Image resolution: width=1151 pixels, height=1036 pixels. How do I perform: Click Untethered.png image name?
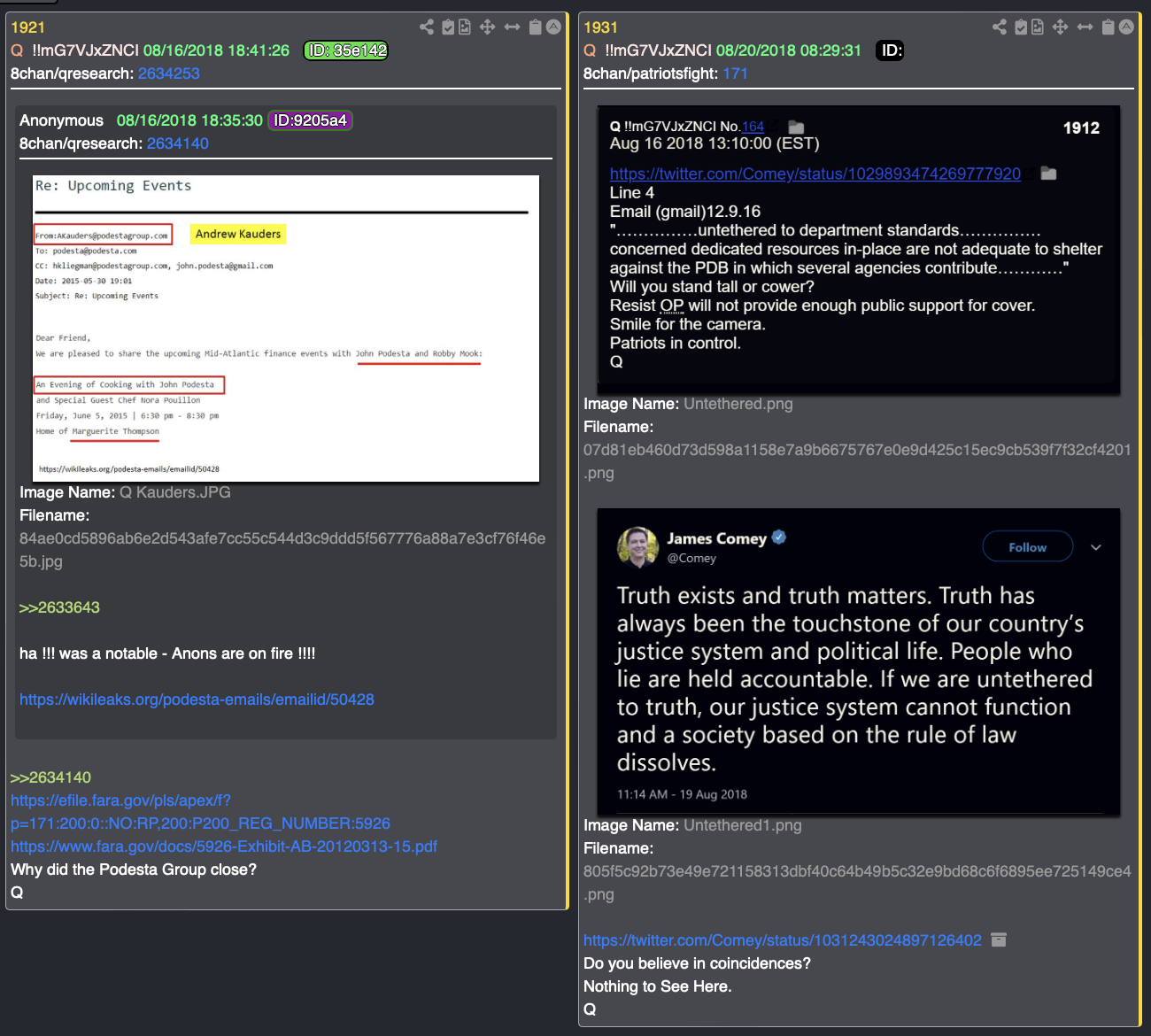pyautogui.click(x=738, y=404)
